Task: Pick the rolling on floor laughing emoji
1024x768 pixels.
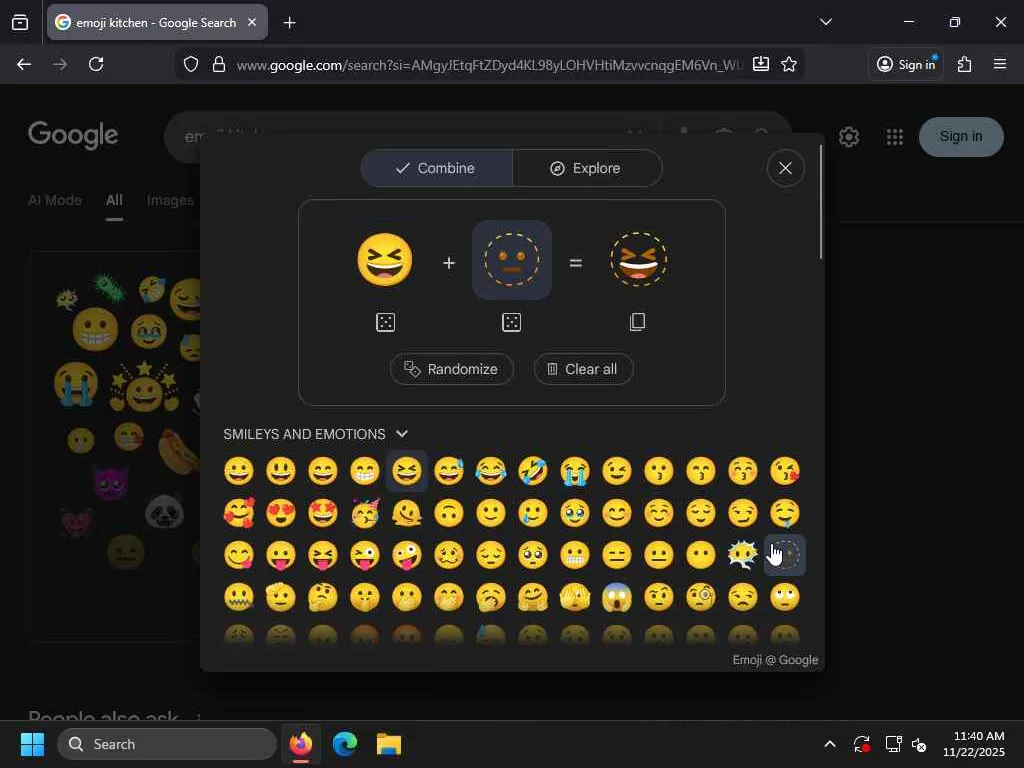Action: tap(533, 471)
